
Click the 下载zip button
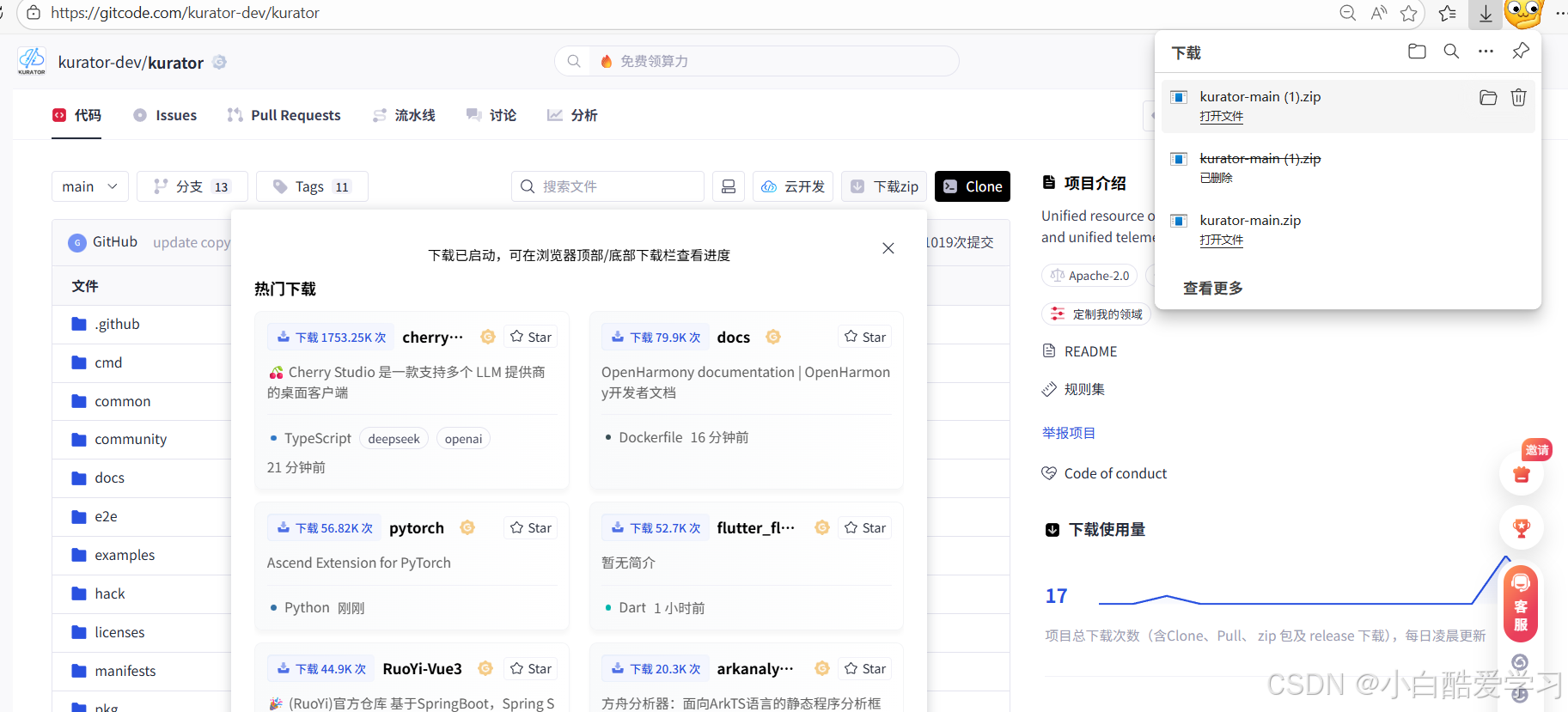point(884,186)
